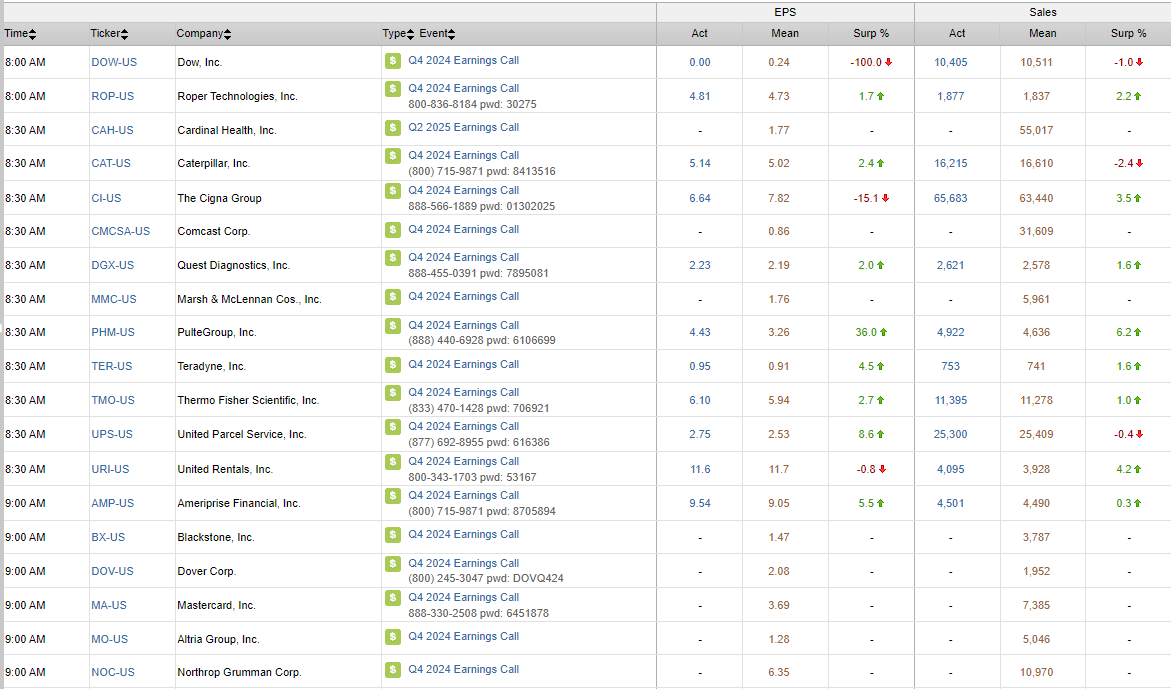Image resolution: width=1171 pixels, height=689 pixels.
Task: Click the earnings icon in The Cigna Group row
Action: pyautogui.click(x=393, y=191)
